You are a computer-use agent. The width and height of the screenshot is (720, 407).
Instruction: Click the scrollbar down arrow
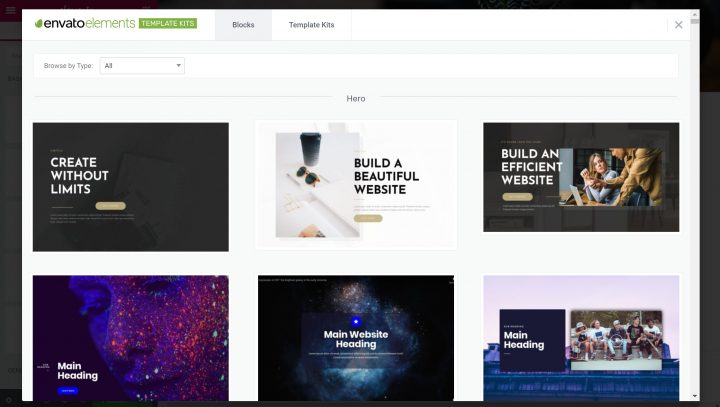[695, 396]
